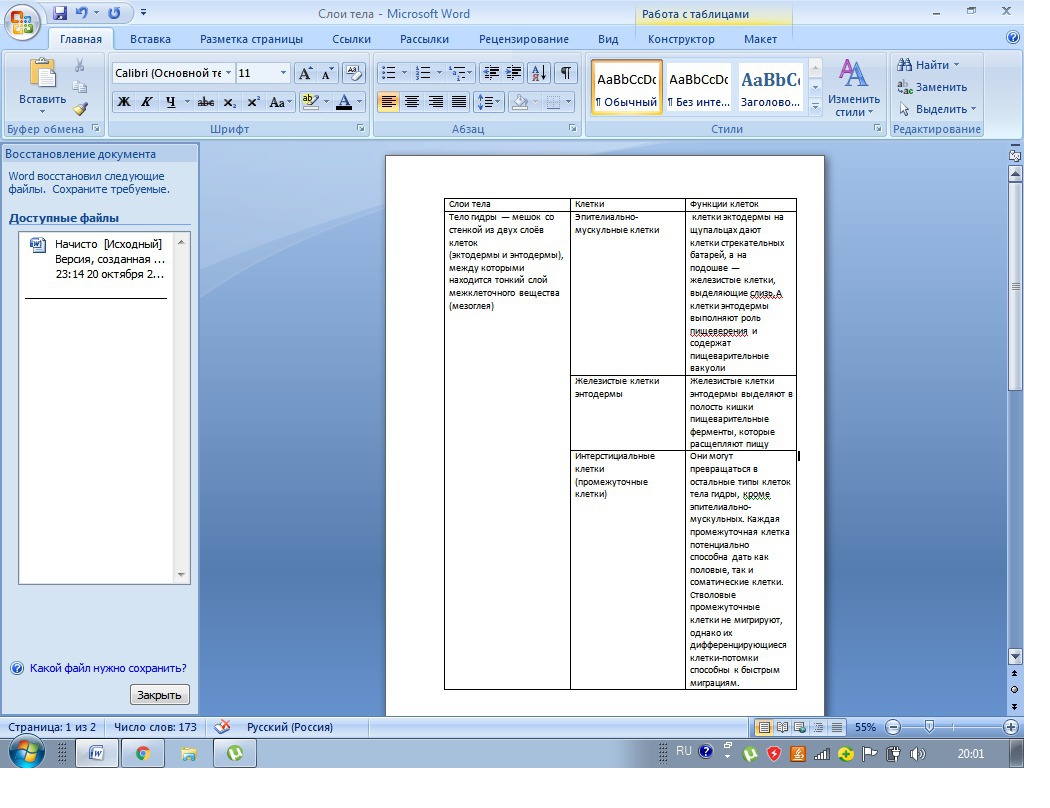1050x808 pixels.
Task: Open the Разметка страницы tab
Action: pyautogui.click(x=251, y=39)
